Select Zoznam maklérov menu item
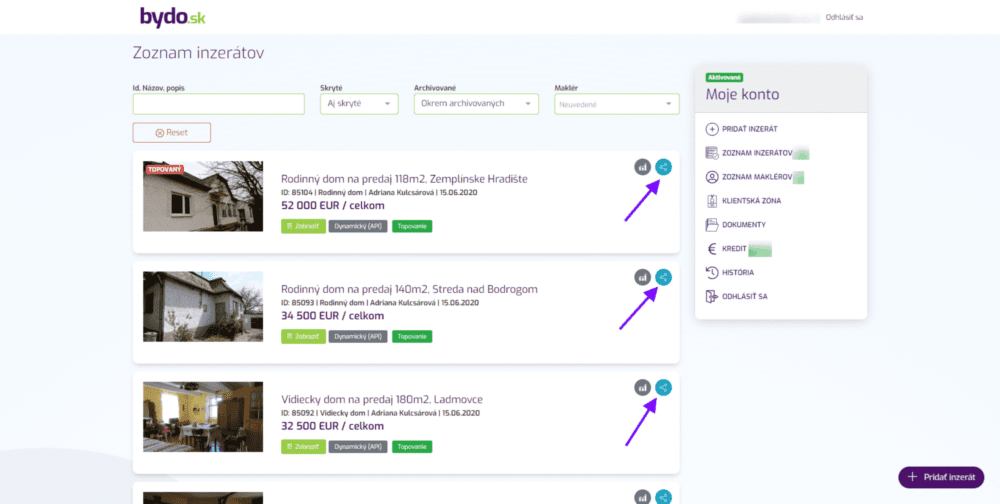Screen dimensions: 1000x504 pos(755,177)
